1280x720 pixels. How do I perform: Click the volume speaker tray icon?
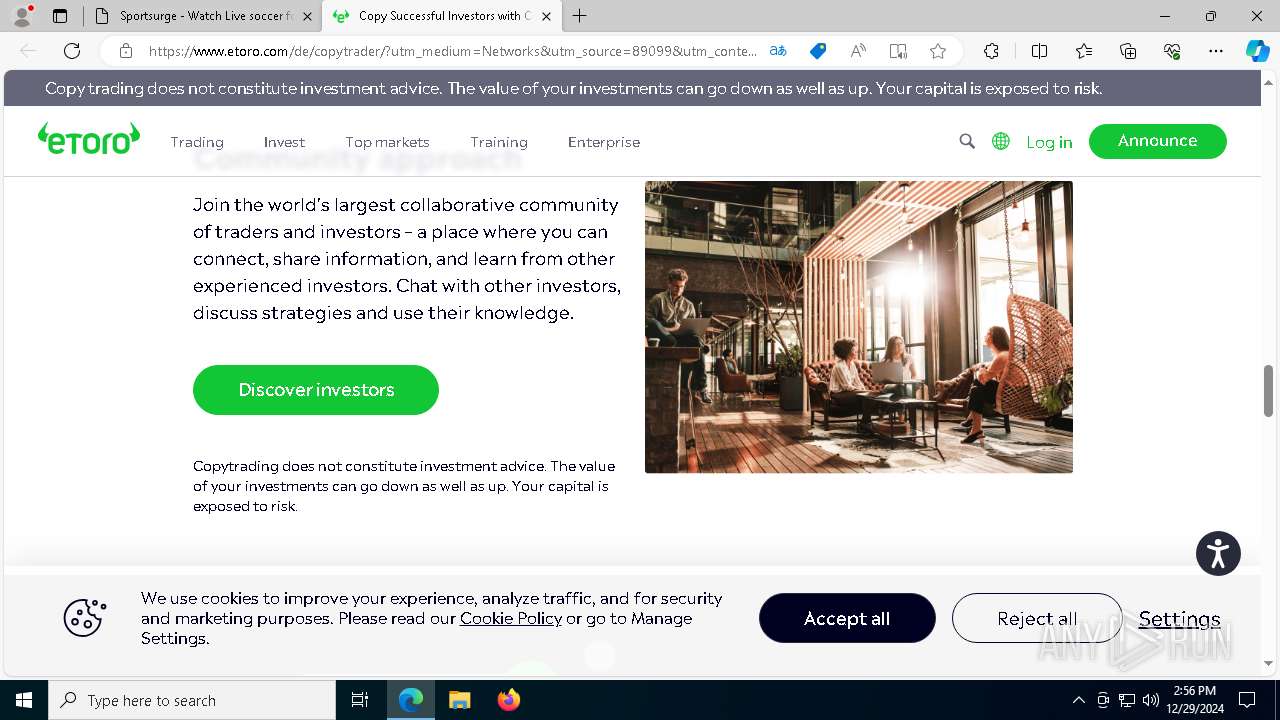1151,700
